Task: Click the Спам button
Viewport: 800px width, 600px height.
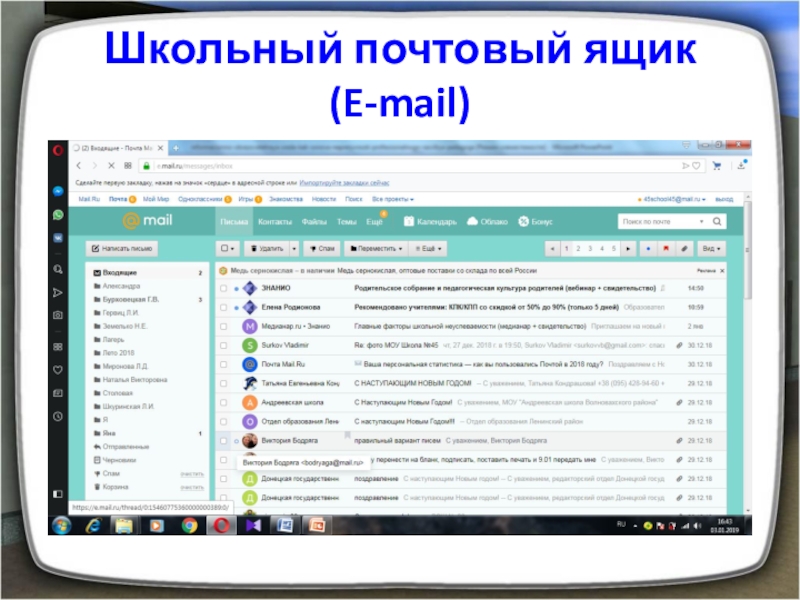Action: click(322, 248)
